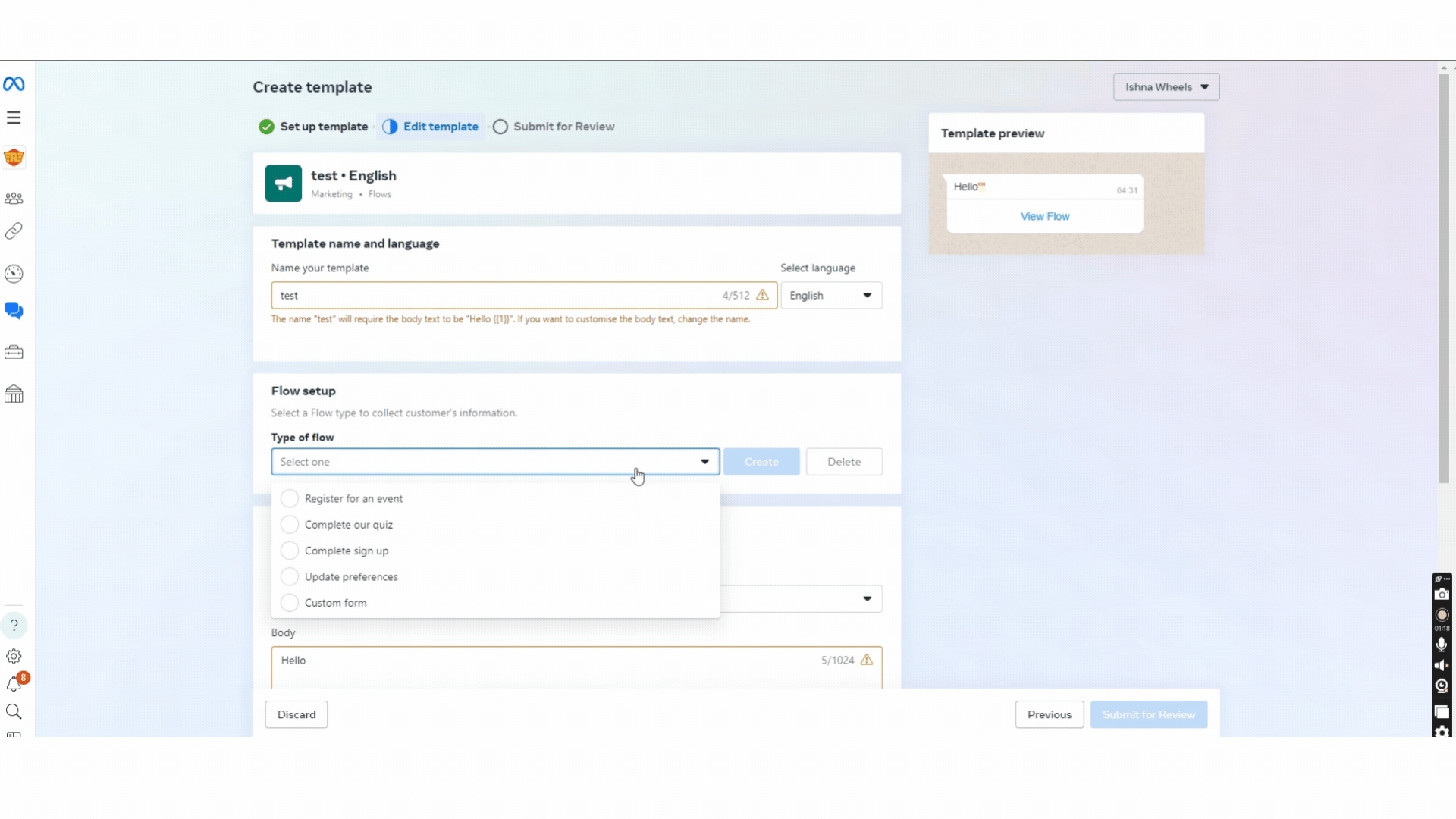Go to Submit for Review step
This screenshot has height=819, width=1456.
554,127
